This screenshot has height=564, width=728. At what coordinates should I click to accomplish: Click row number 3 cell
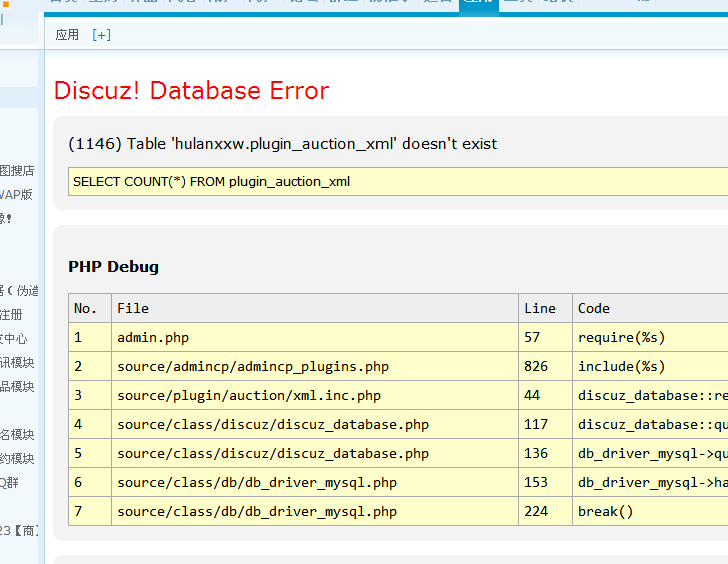click(x=90, y=395)
